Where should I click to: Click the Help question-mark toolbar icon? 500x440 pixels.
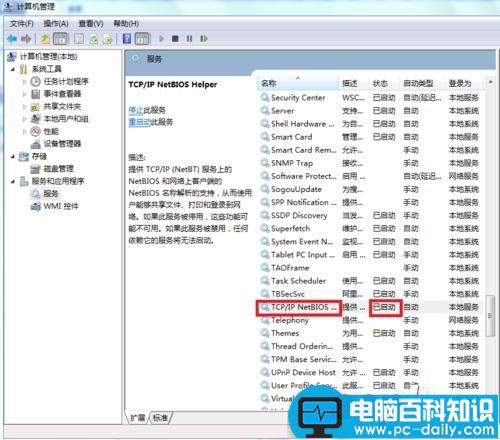127,39
